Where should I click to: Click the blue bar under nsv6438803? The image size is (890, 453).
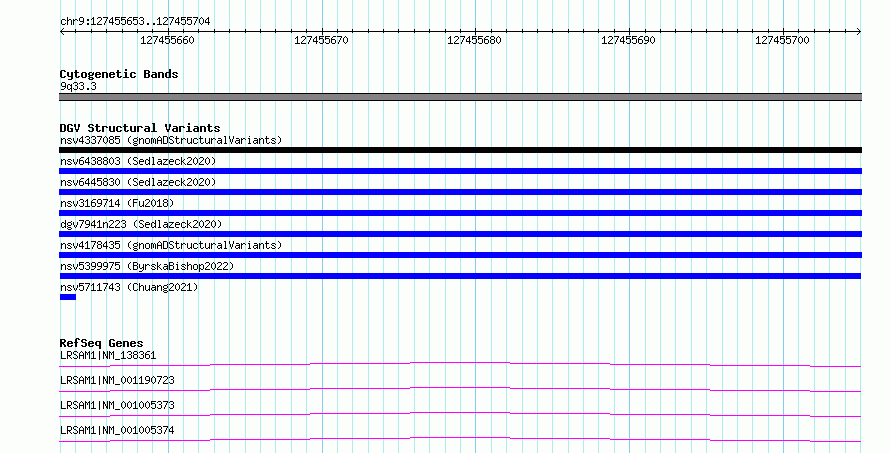coord(460,171)
